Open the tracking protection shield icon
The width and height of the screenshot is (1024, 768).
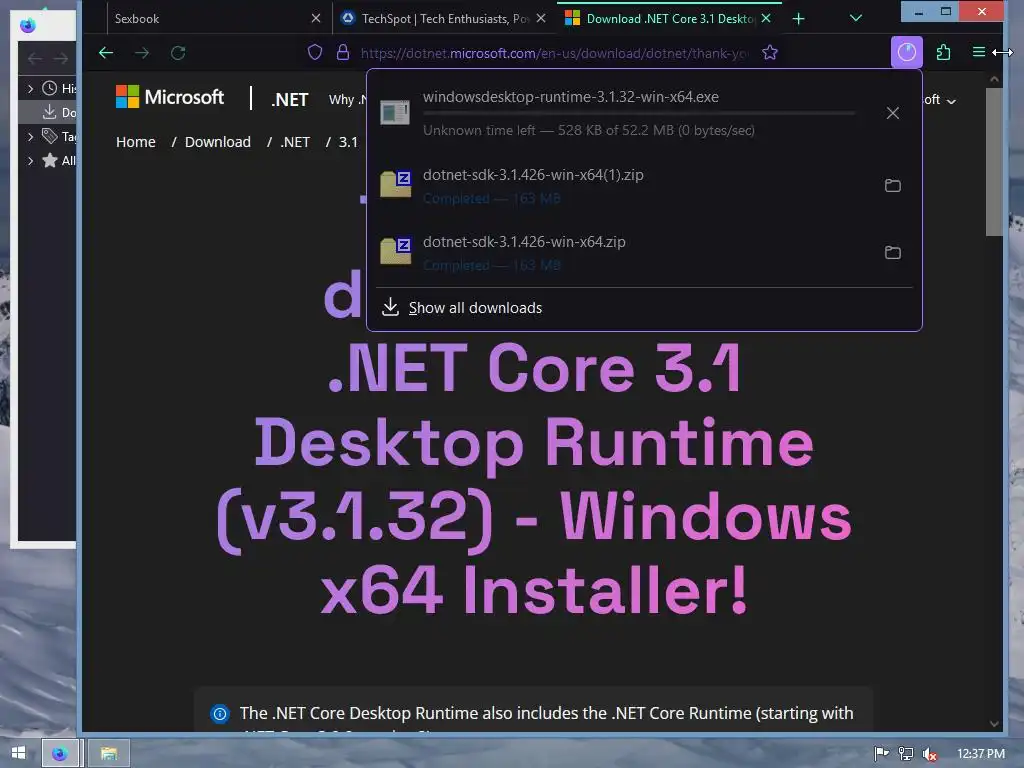pos(315,53)
